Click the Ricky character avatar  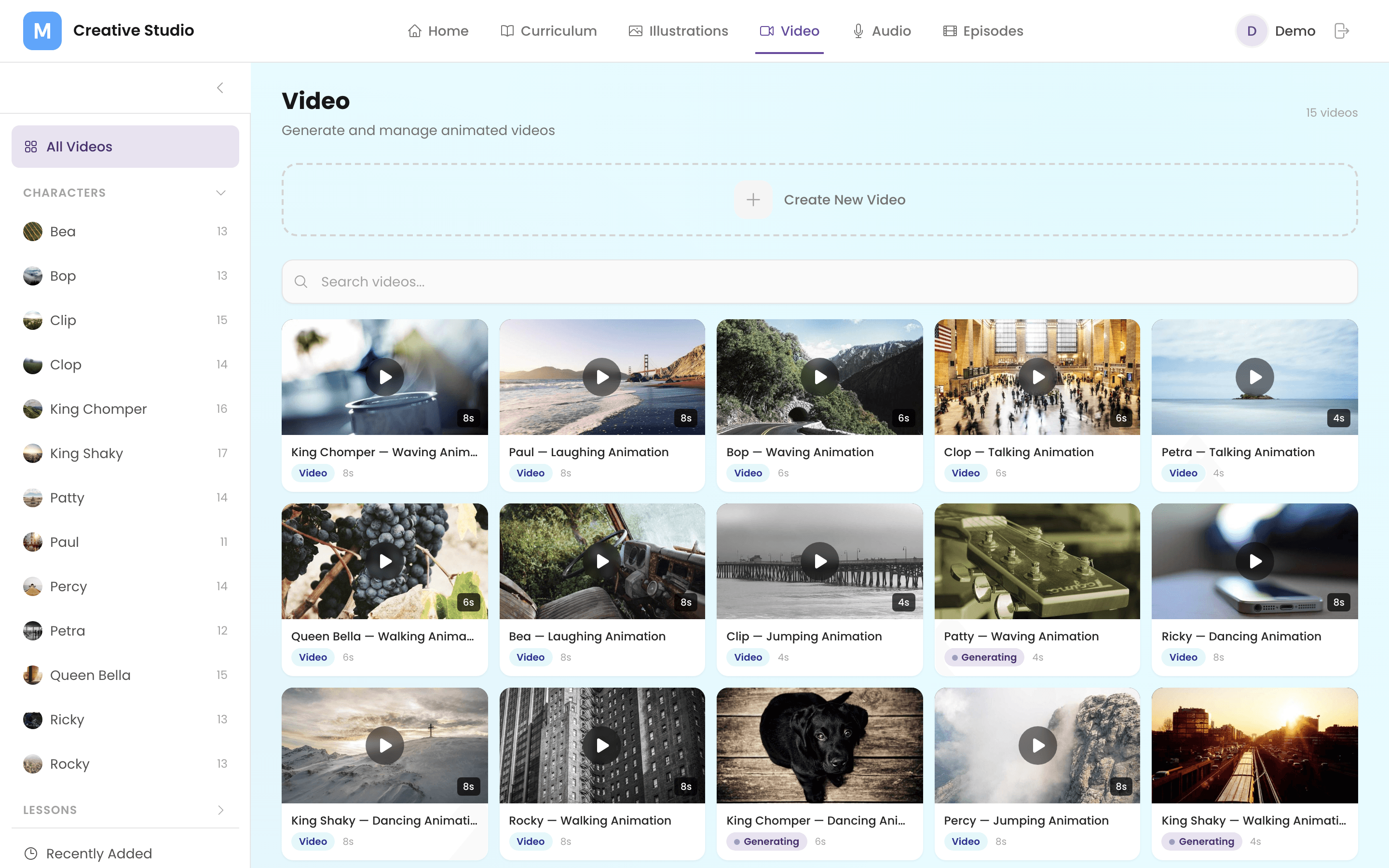pyautogui.click(x=33, y=719)
